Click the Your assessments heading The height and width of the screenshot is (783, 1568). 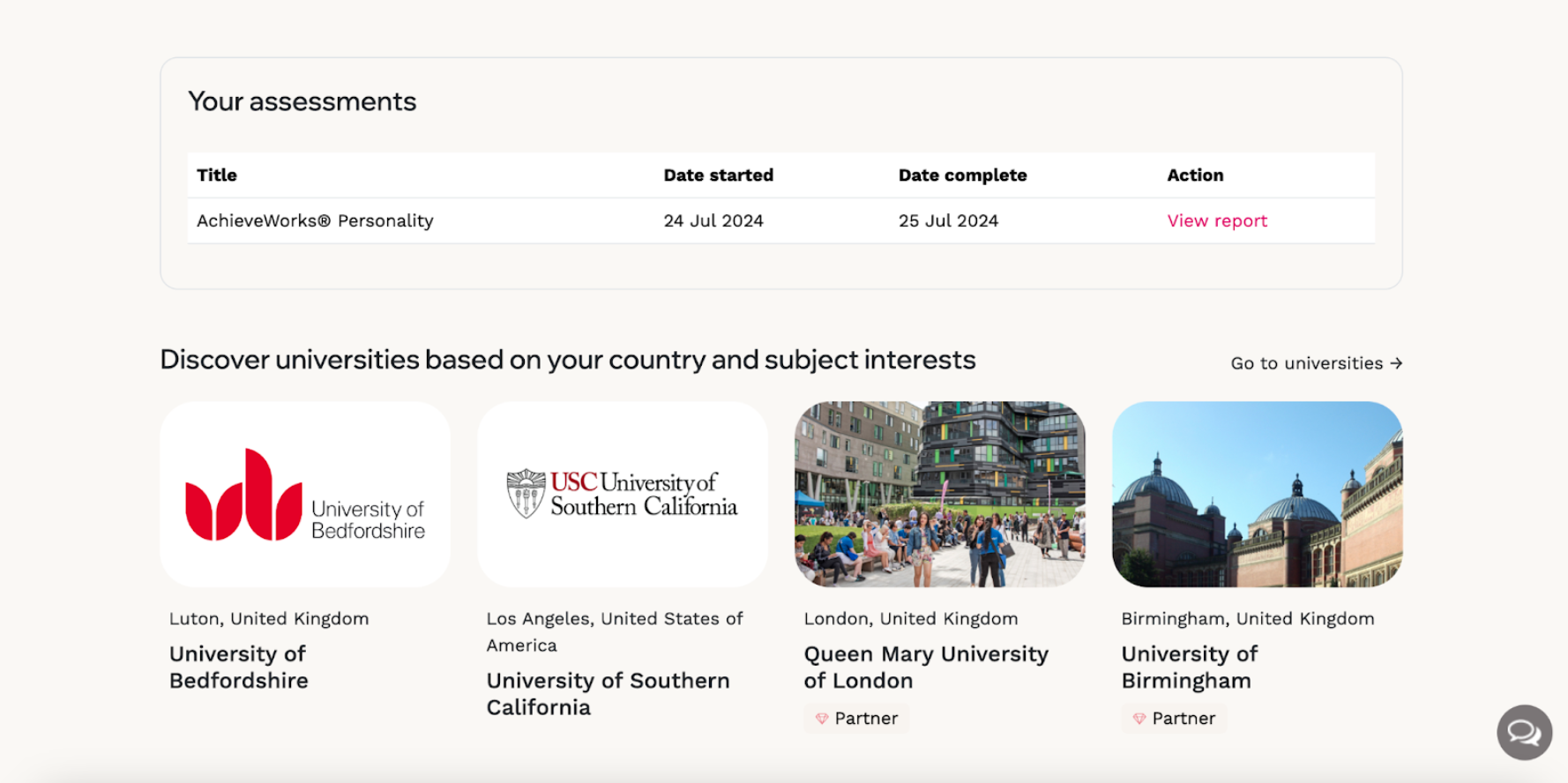(302, 101)
